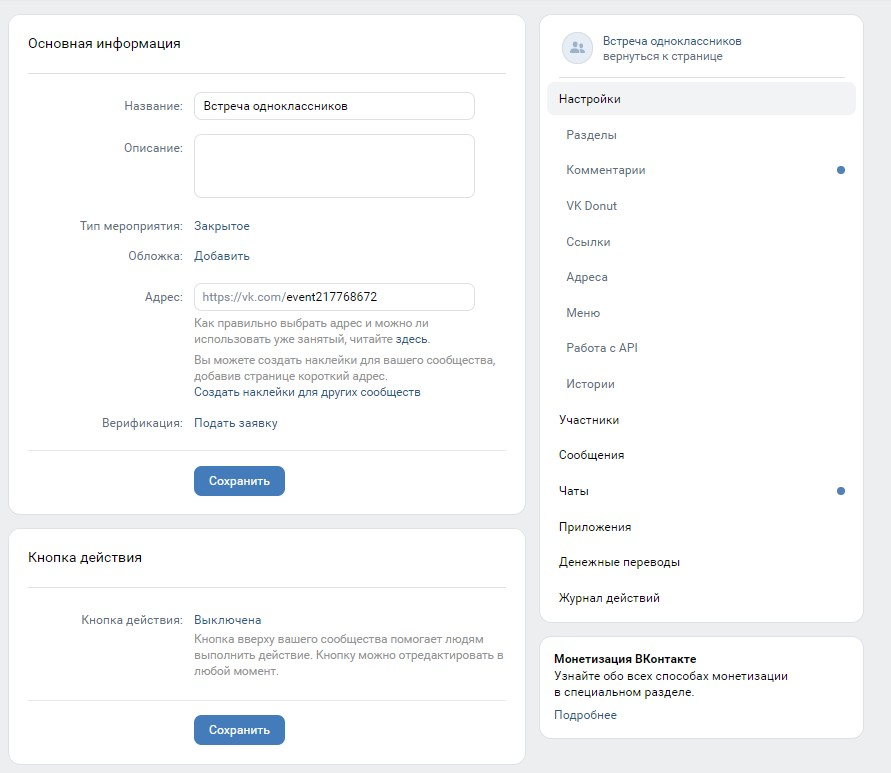891x773 pixels.
Task: Click into the Описание text area
Action: 334,166
